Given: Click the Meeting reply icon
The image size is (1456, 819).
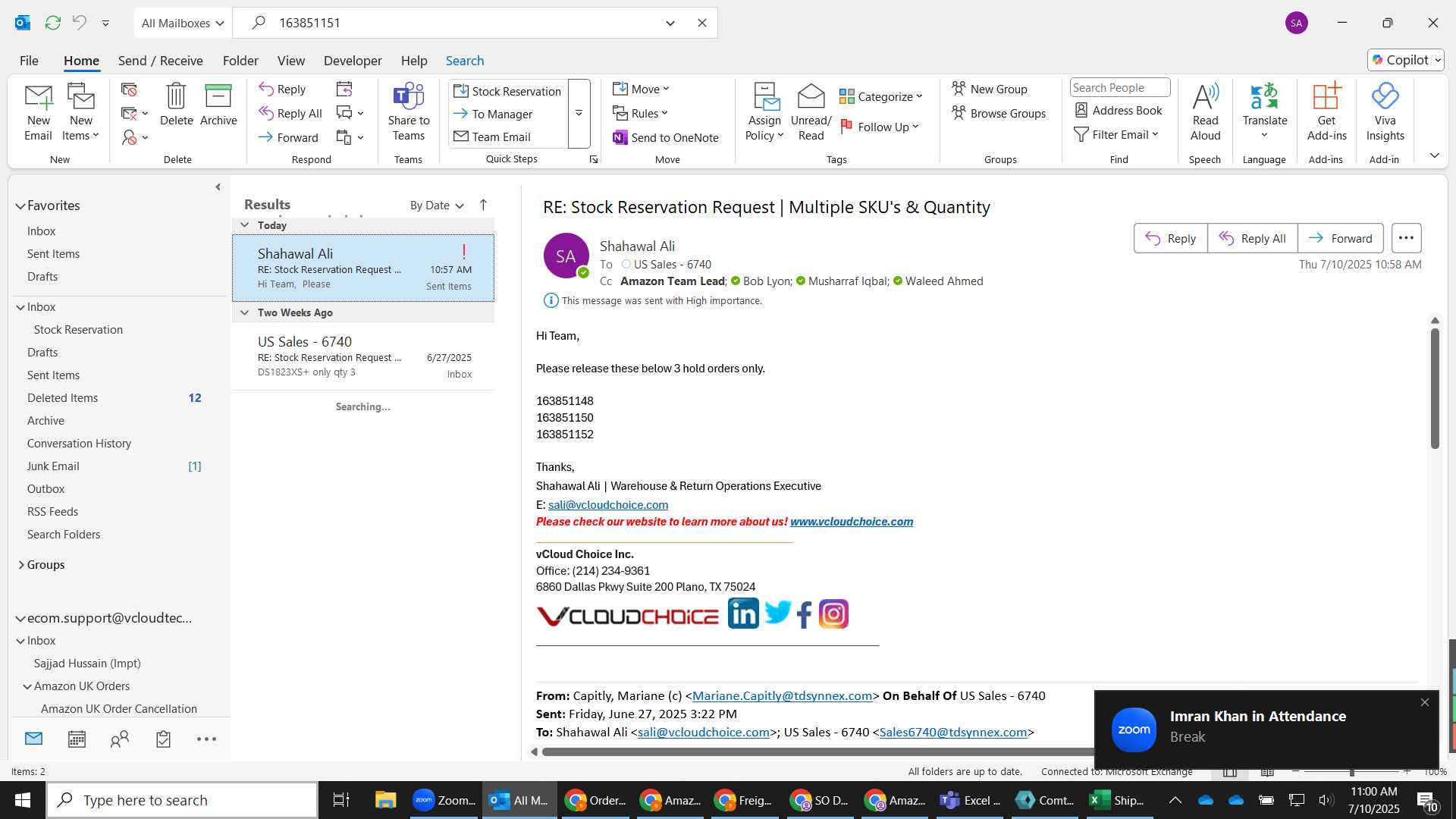Looking at the screenshot, I should click(x=344, y=89).
